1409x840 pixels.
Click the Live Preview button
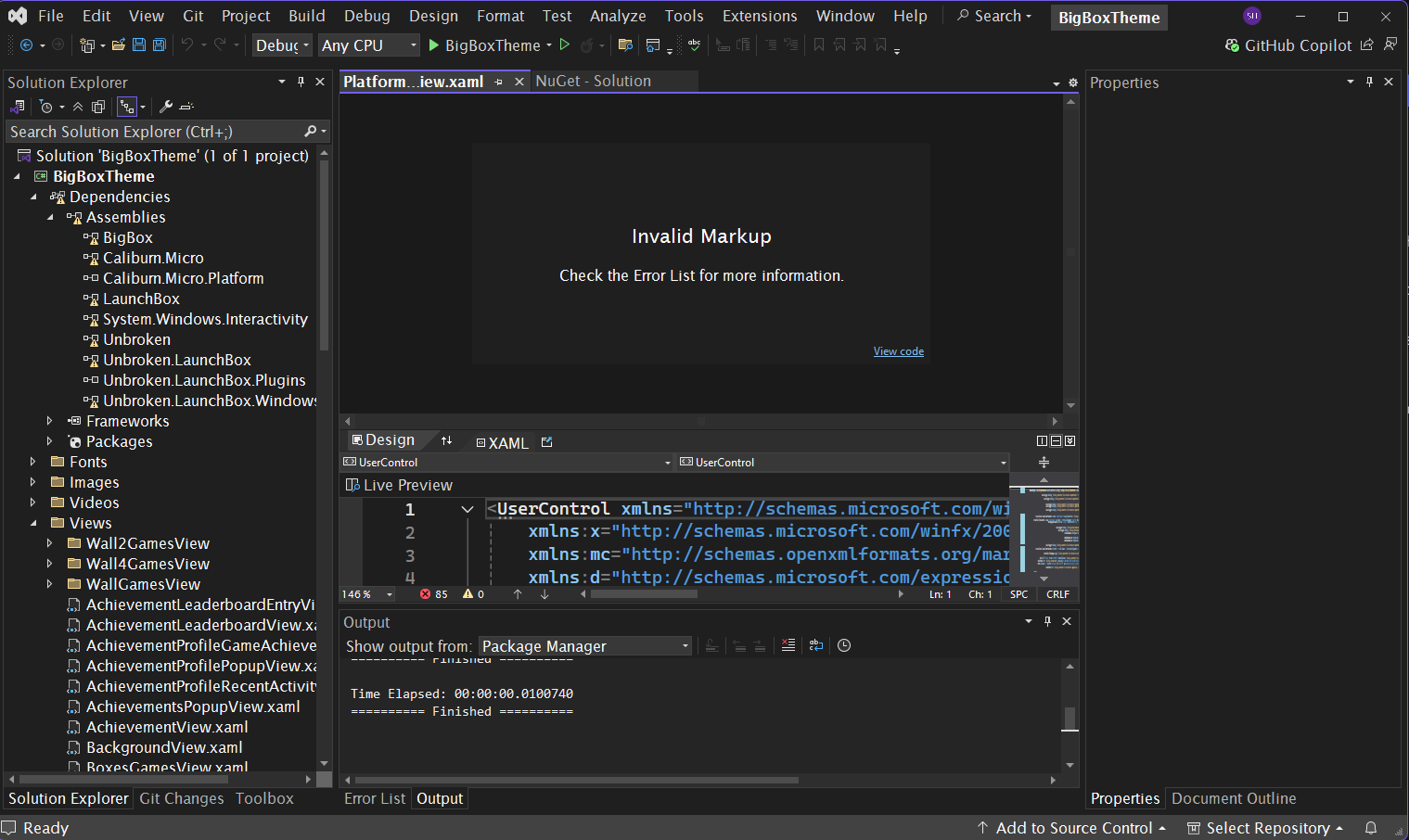(399, 485)
